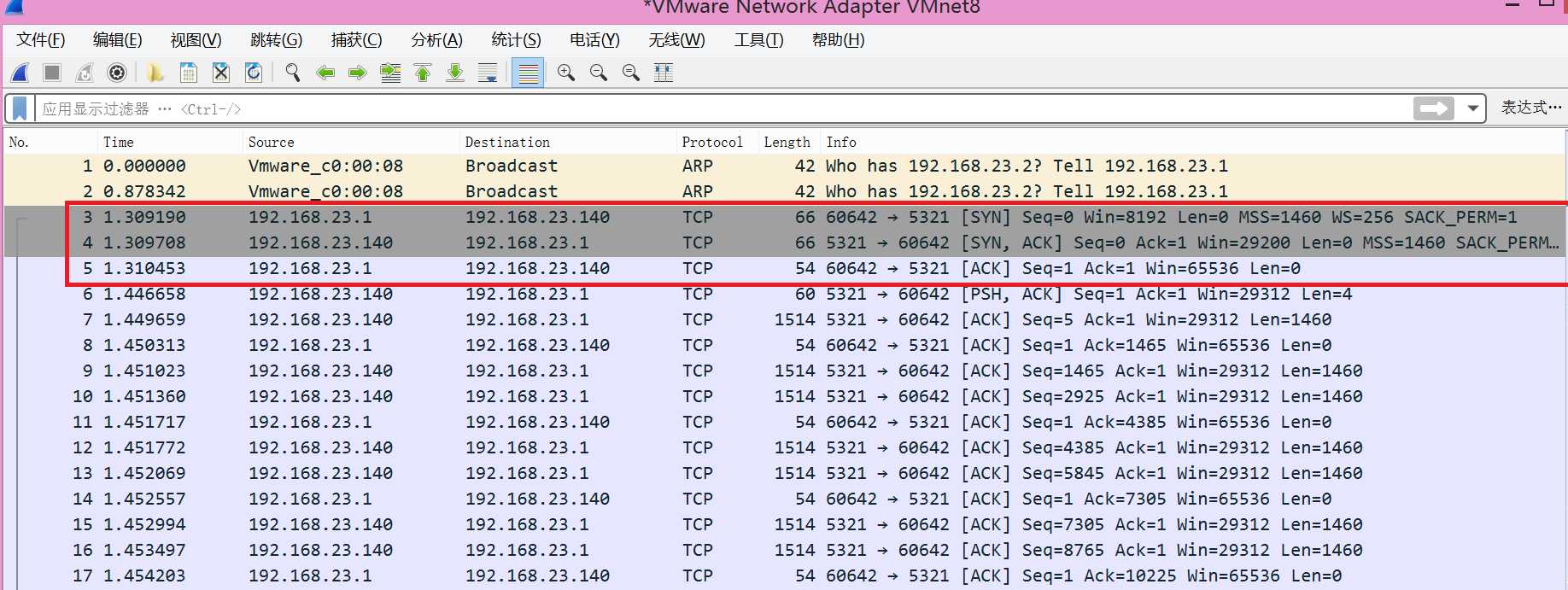Image resolution: width=1568 pixels, height=590 pixels.
Task: Click into the display filter input field
Action: (x=723, y=108)
